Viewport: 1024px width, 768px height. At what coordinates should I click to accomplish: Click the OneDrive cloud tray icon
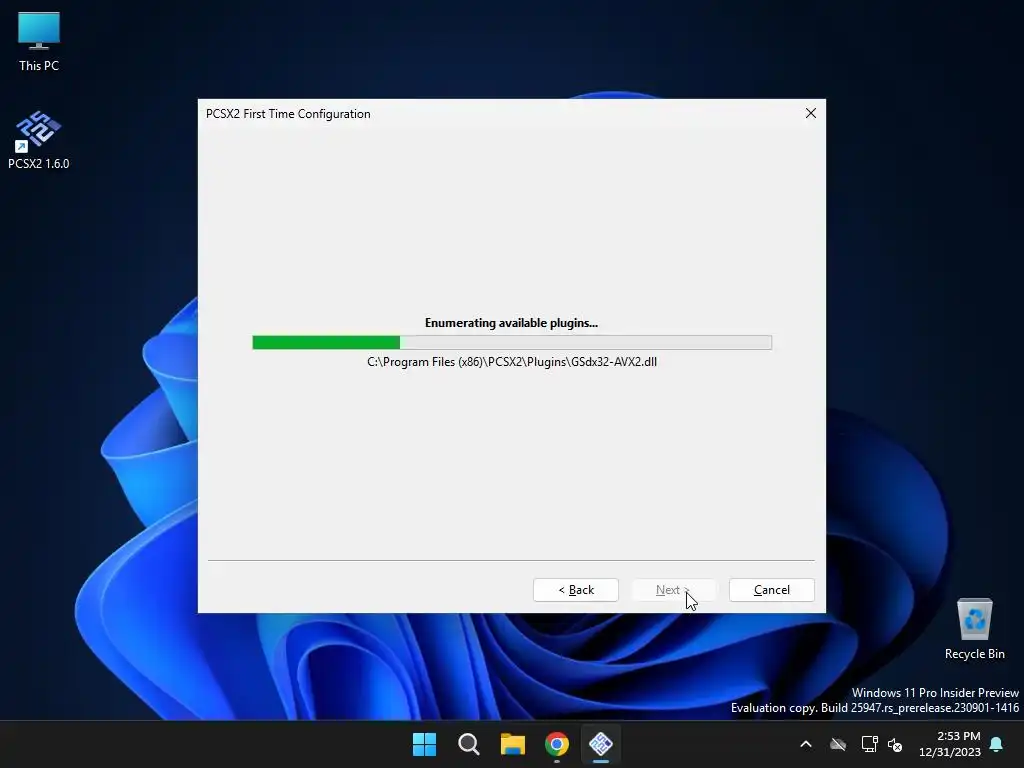[838, 744]
